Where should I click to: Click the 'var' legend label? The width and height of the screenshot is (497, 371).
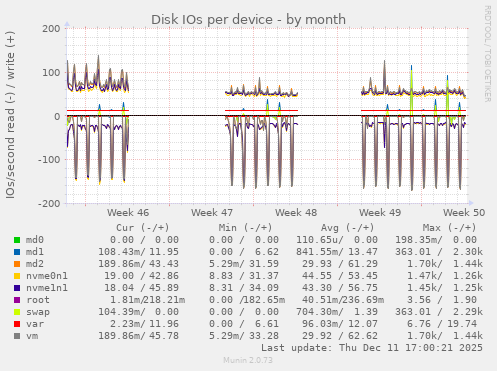click(35, 324)
